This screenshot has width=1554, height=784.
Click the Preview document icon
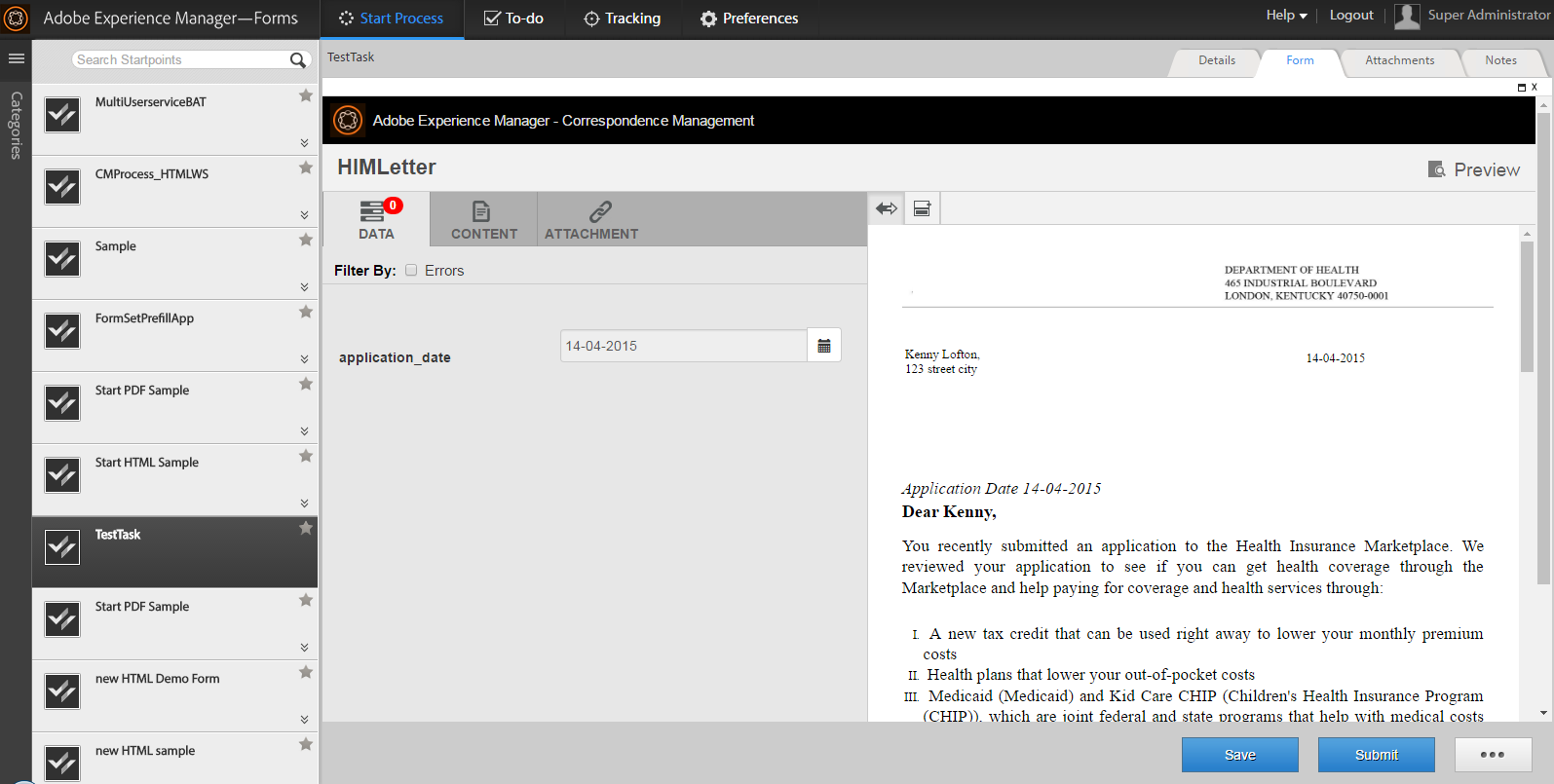click(1436, 169)
